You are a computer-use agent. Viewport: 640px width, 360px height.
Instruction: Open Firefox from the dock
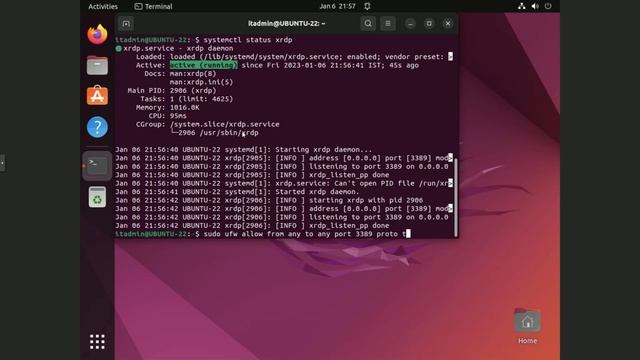click(x=97, y=34)
